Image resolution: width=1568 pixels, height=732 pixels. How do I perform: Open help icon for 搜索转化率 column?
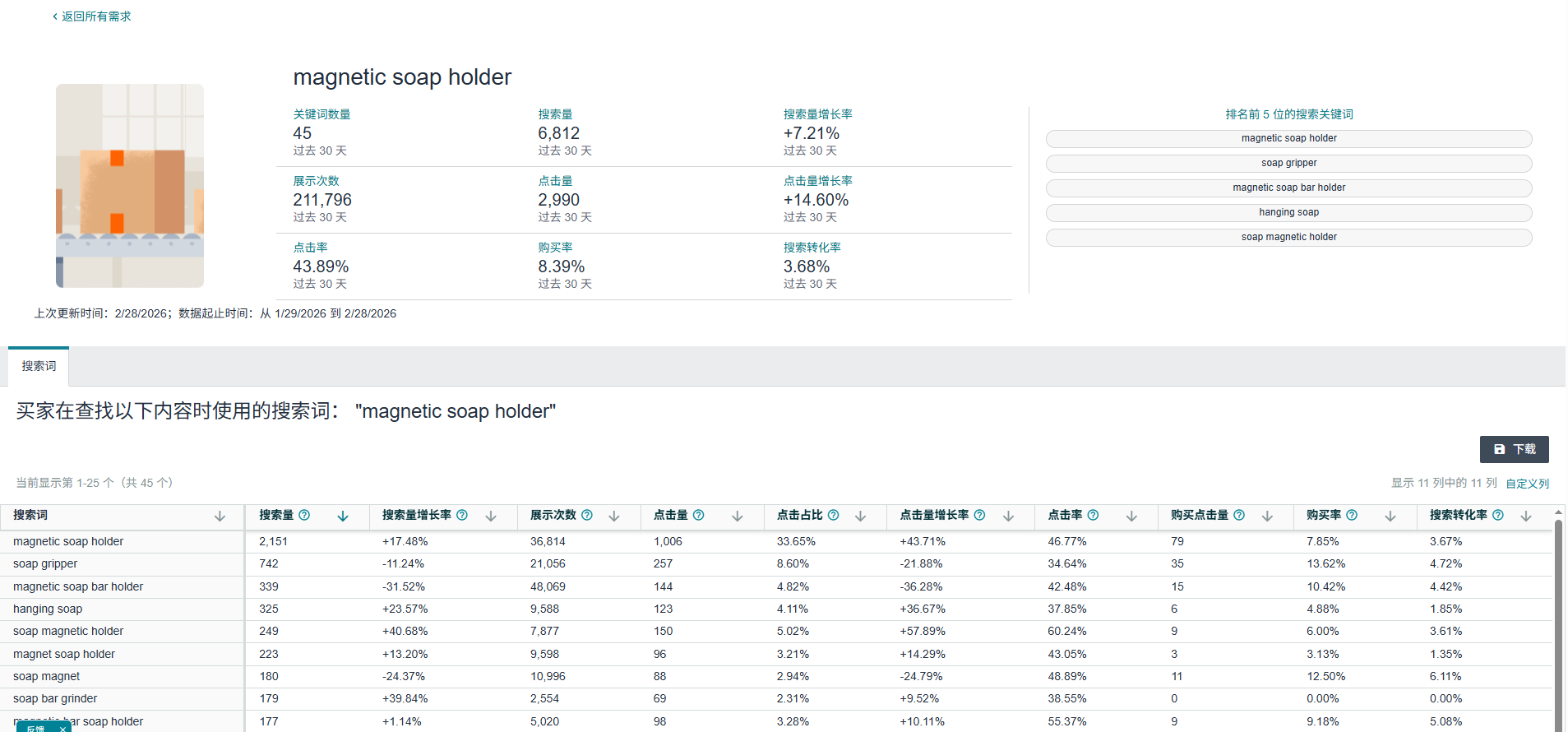(1498, 515)
